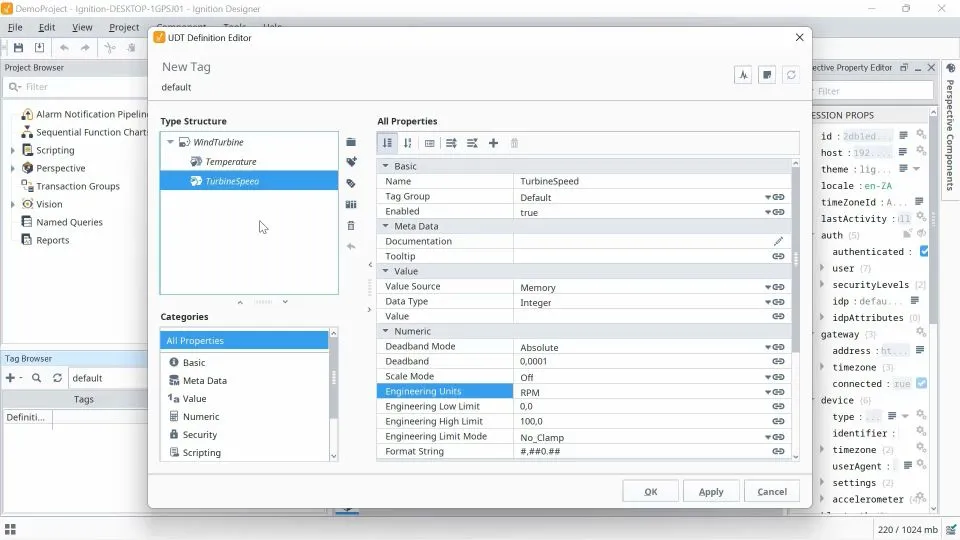The width and height of the screenshot is (960, 540).
Task: Click the binding link icon on Tag Group row
Action: [778, 197]
